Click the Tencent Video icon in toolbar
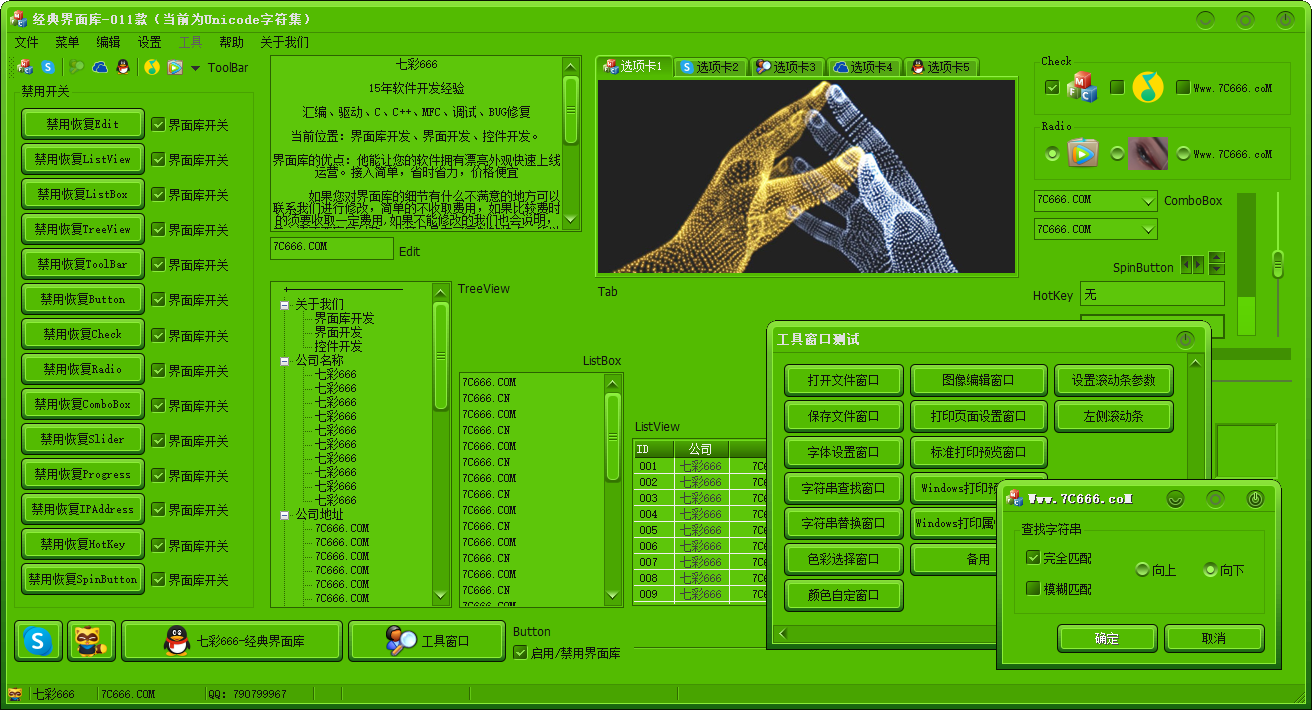 click(175, 67)
